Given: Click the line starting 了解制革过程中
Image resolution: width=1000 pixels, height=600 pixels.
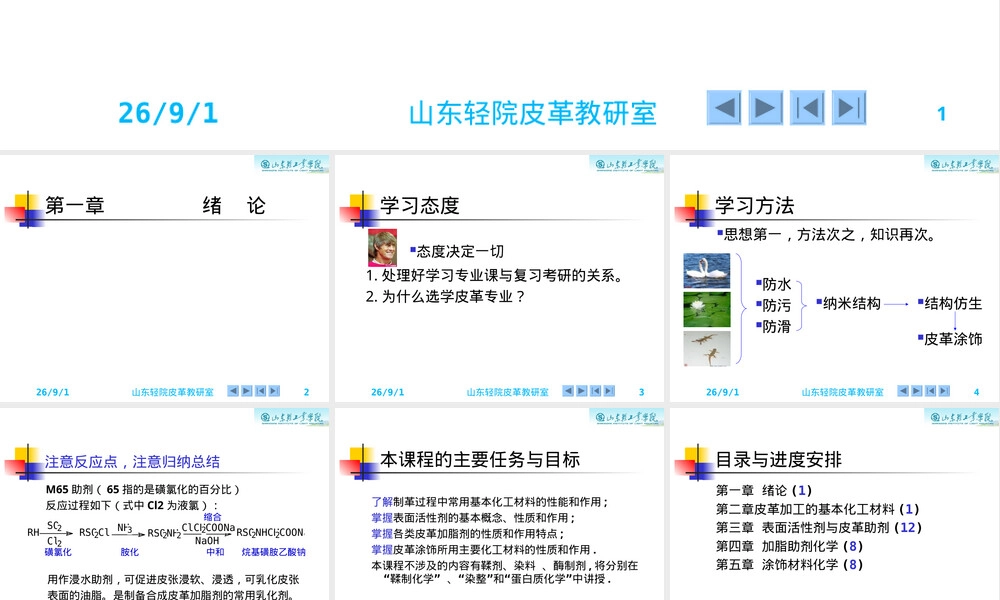Looking at the screenshot, I should tap(490, 502).
